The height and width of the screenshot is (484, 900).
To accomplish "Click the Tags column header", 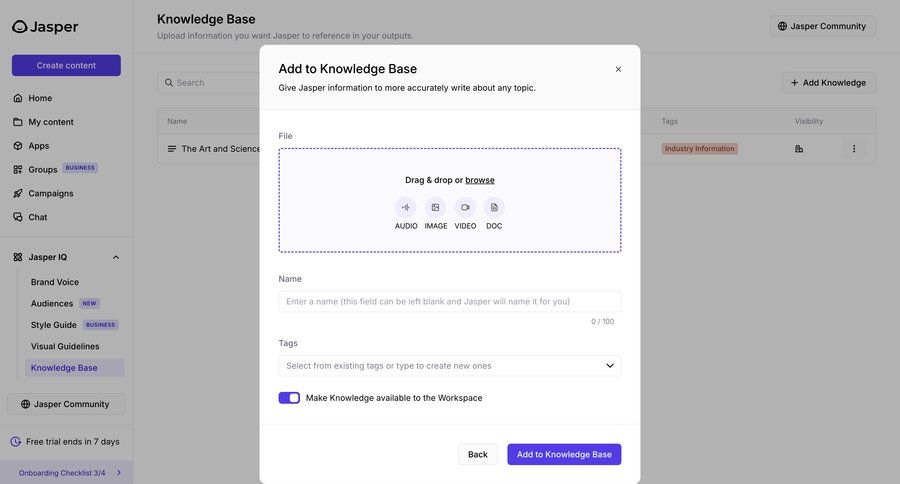I will pyautogui.click(x=669, y=121).
